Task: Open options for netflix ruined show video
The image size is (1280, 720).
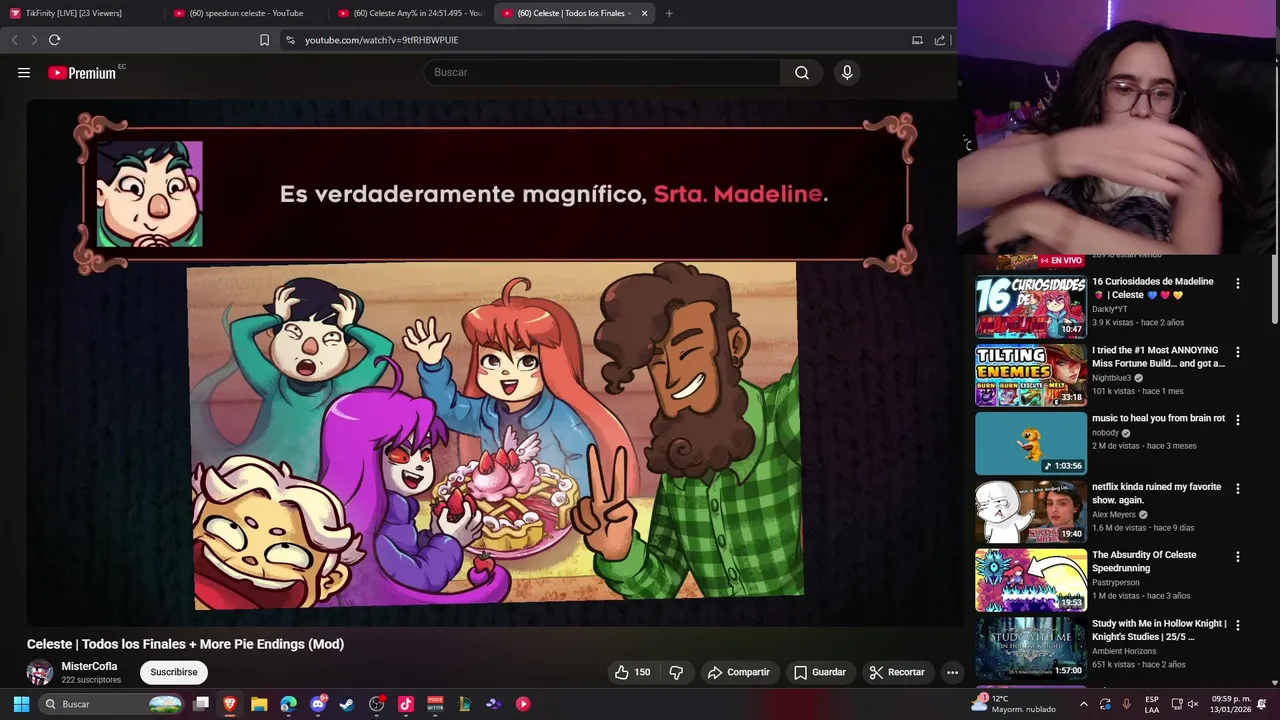Action: [1237, 488]
